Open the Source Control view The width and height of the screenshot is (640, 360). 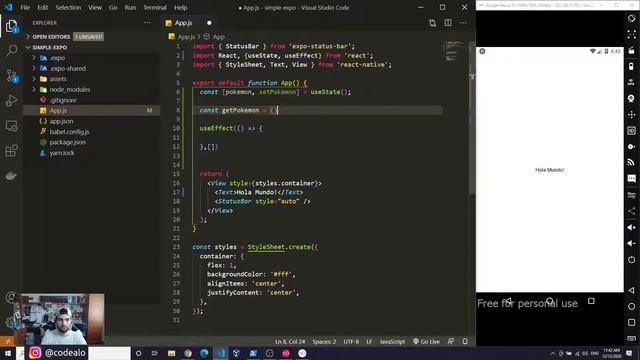(11, 76)
